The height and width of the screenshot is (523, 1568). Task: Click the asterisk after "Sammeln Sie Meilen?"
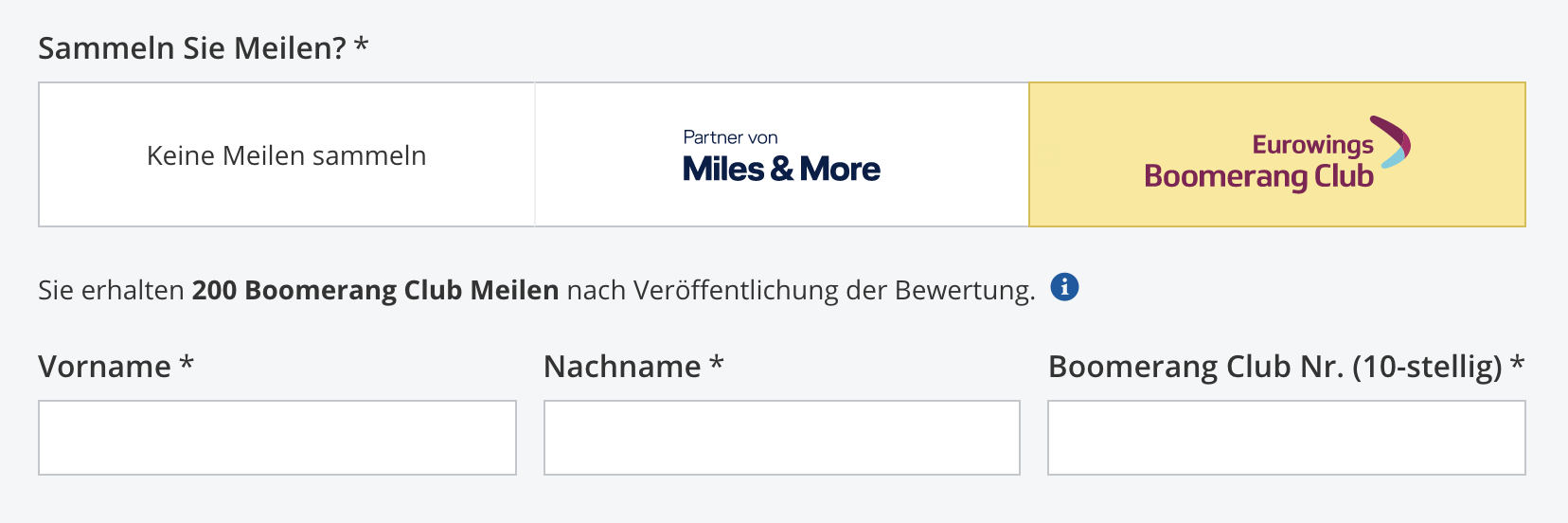361,45
